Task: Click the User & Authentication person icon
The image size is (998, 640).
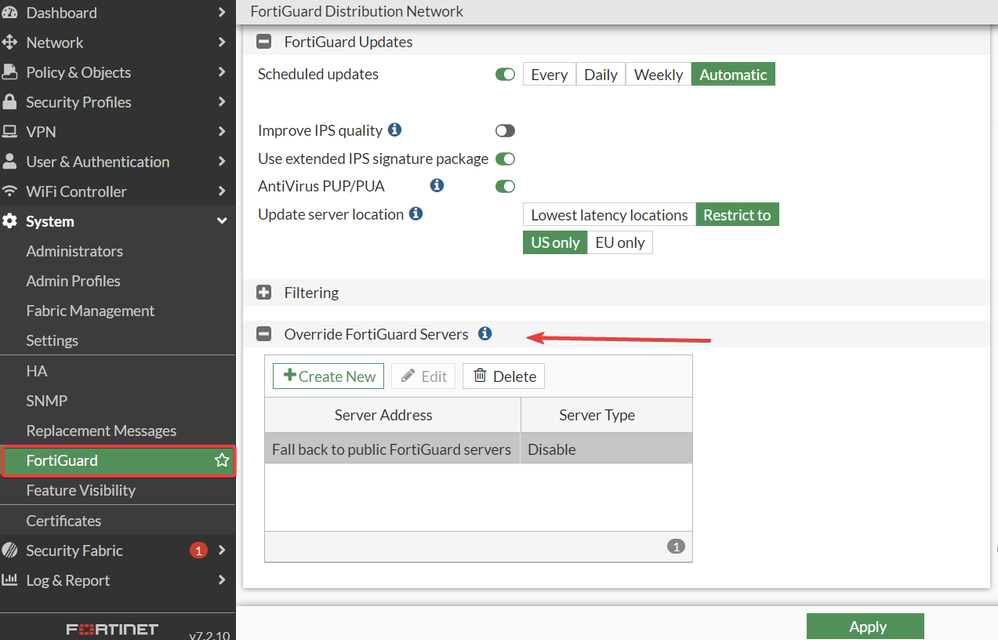Action: (10, 161)
